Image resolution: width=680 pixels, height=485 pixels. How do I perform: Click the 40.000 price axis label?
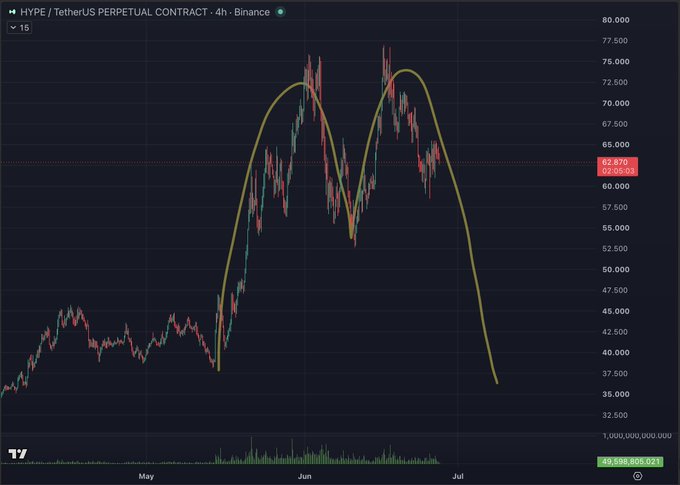(x=615, y=353)
